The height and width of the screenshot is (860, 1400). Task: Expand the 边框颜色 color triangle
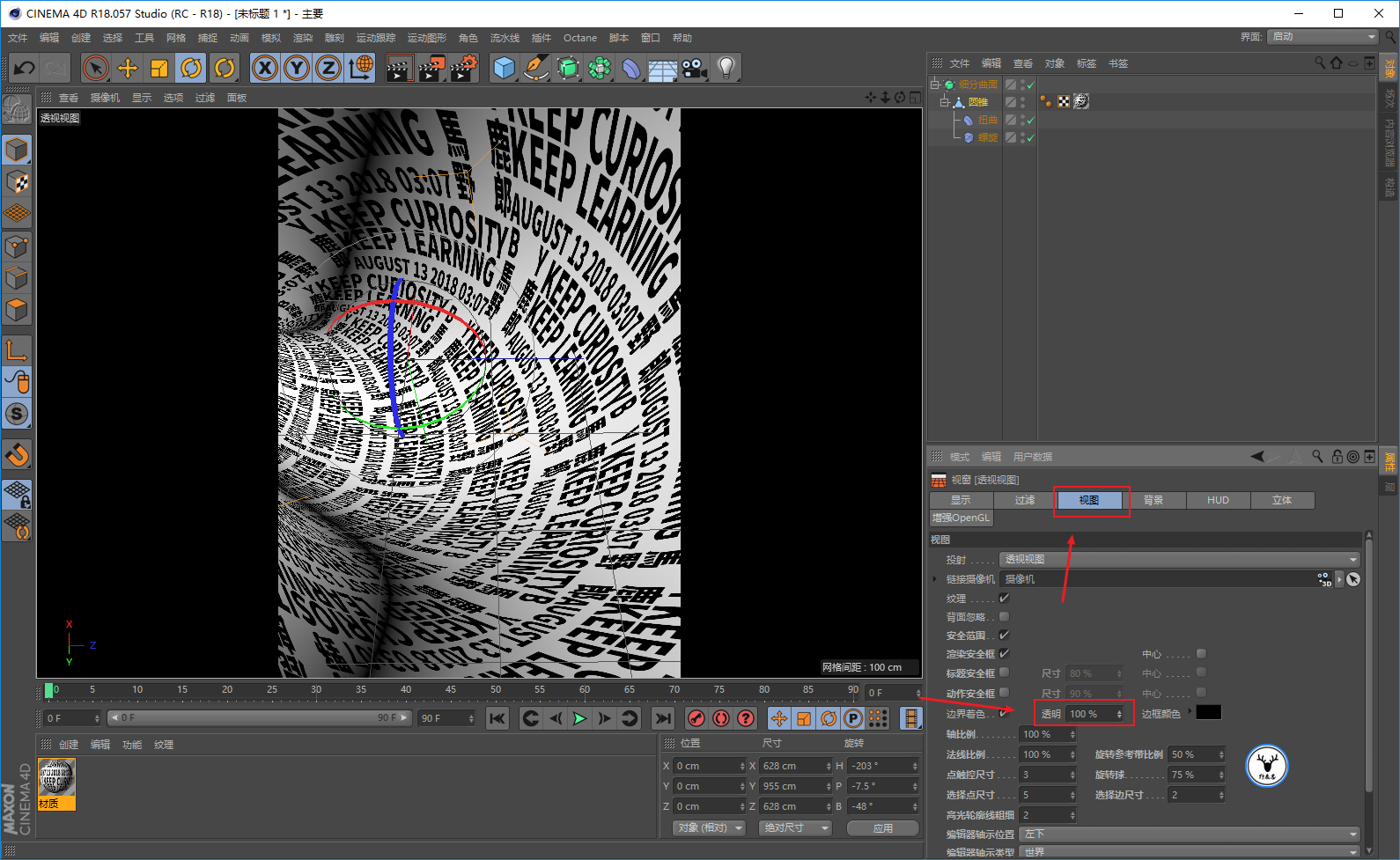[x=1190, y=710]
